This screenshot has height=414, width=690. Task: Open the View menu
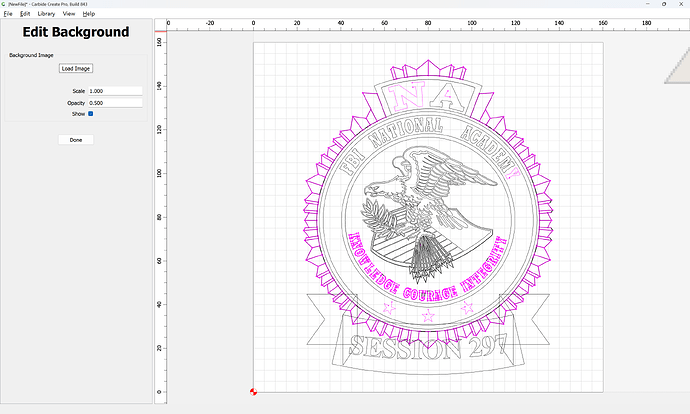point(69,14)
